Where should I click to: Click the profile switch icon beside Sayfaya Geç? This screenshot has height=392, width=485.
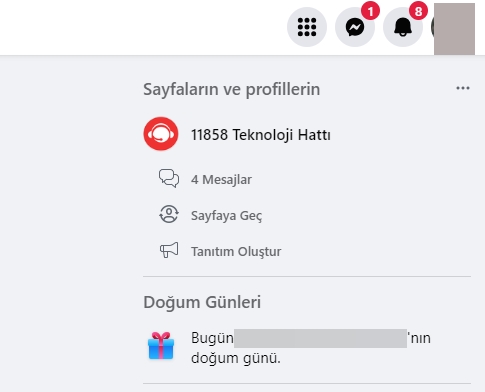[x=169, y=214]
